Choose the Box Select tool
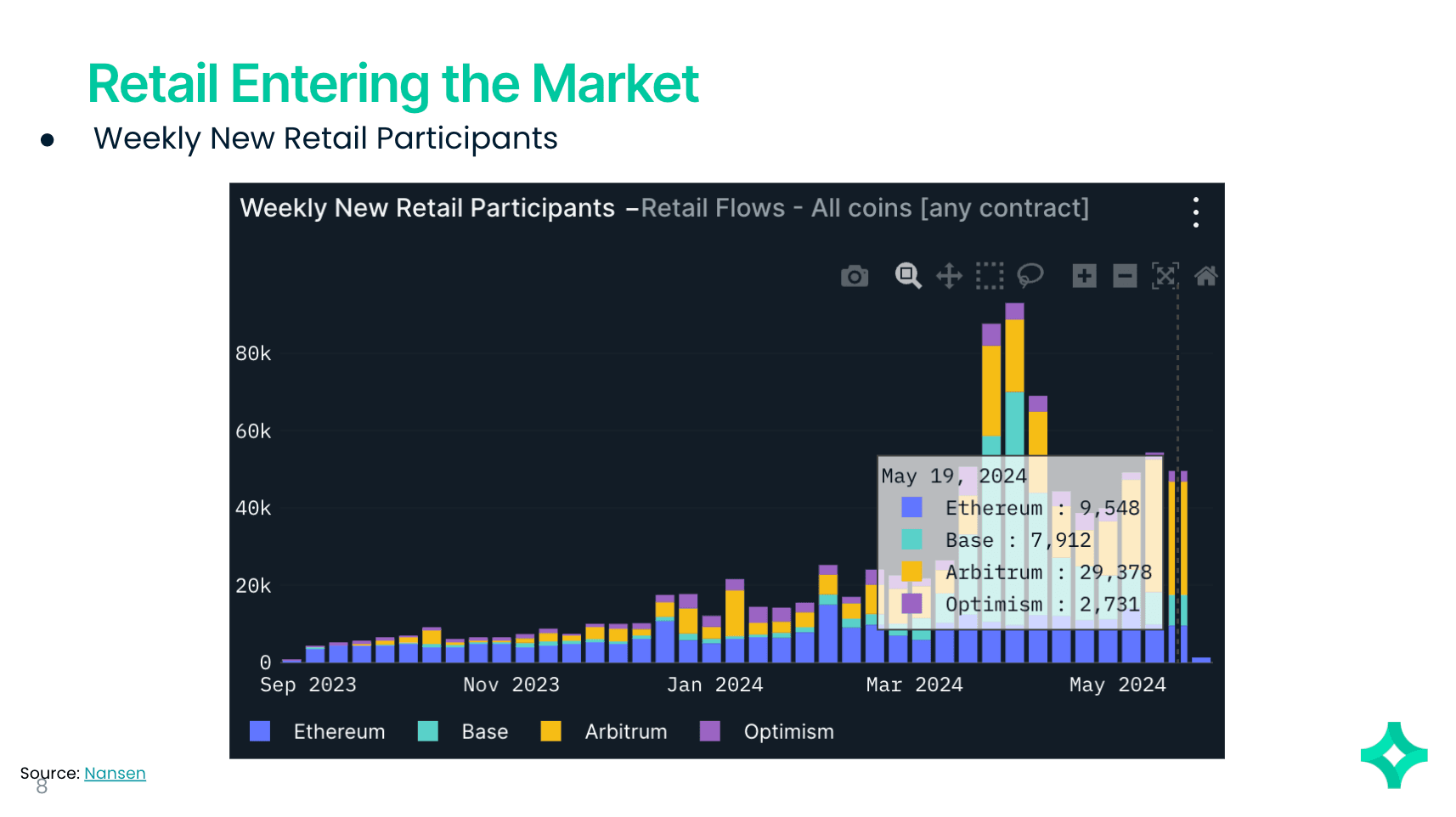 click(x=990, y=276)
